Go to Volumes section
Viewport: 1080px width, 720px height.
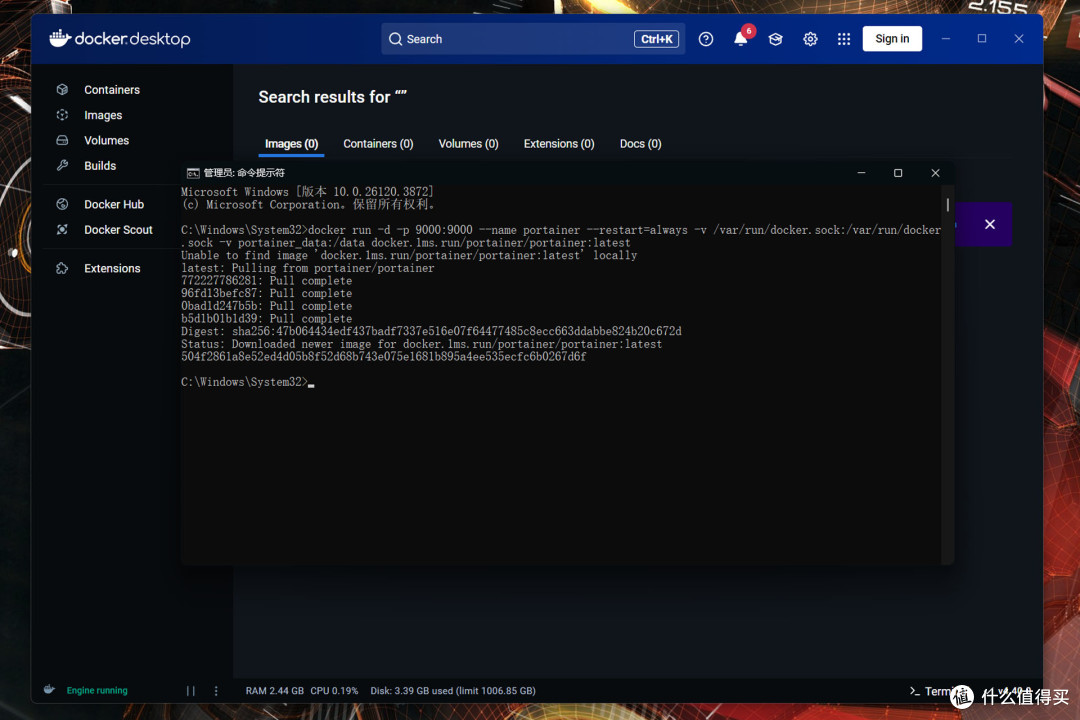[106, 141]
